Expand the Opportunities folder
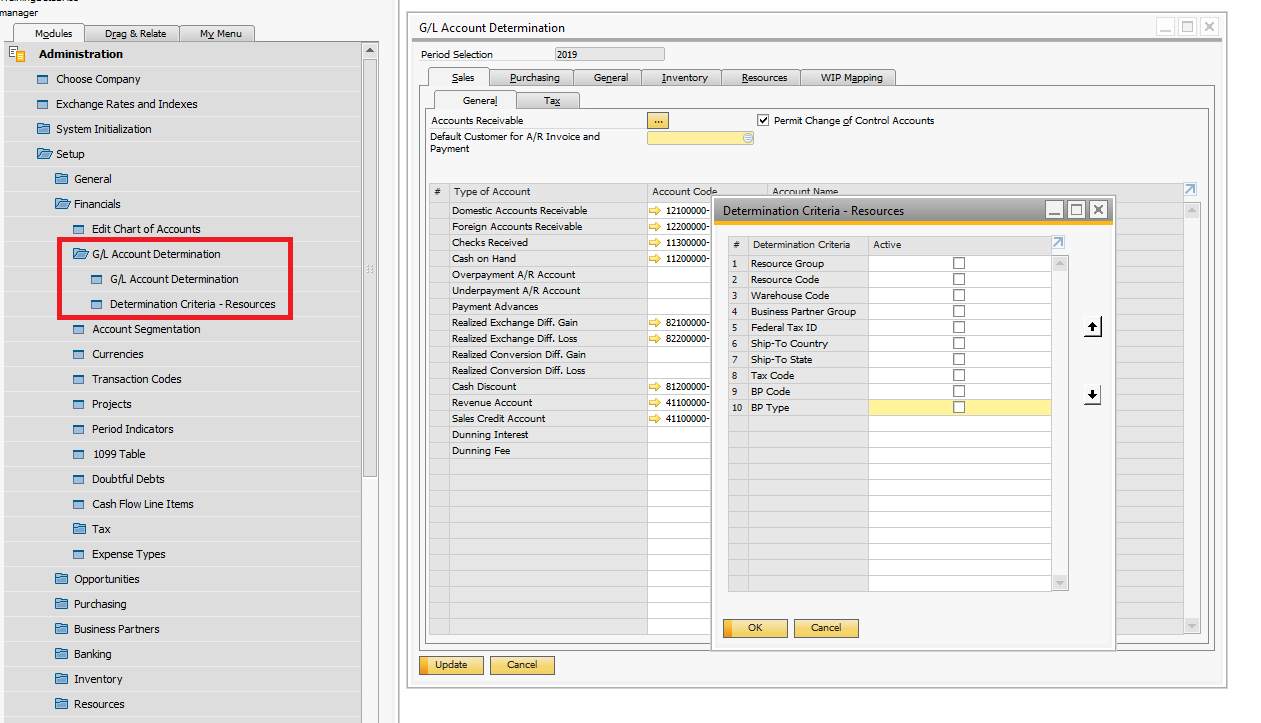The image size is (1261, 723). (x=62, y=579)
